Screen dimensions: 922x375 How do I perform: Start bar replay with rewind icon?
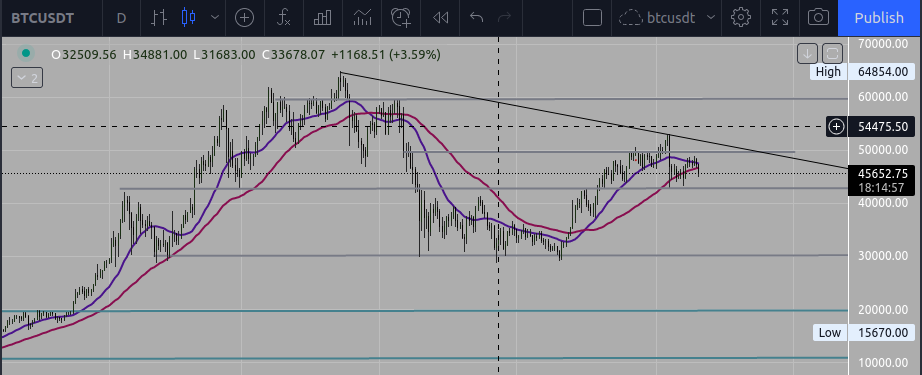[x=440, y=18]
